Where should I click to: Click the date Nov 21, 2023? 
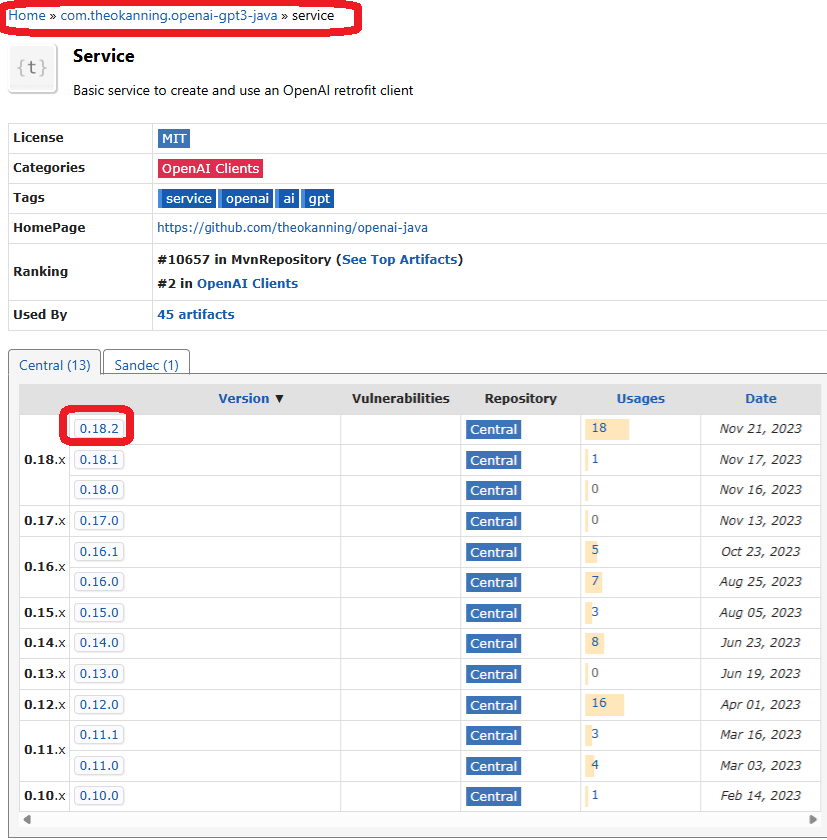(761, 429)
